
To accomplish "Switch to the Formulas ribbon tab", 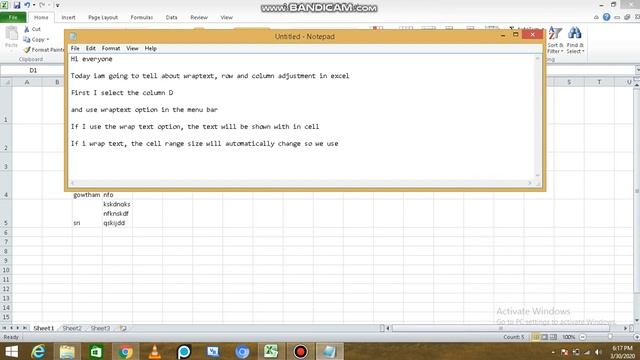I will pyautogui.click(x=142, y=18).
